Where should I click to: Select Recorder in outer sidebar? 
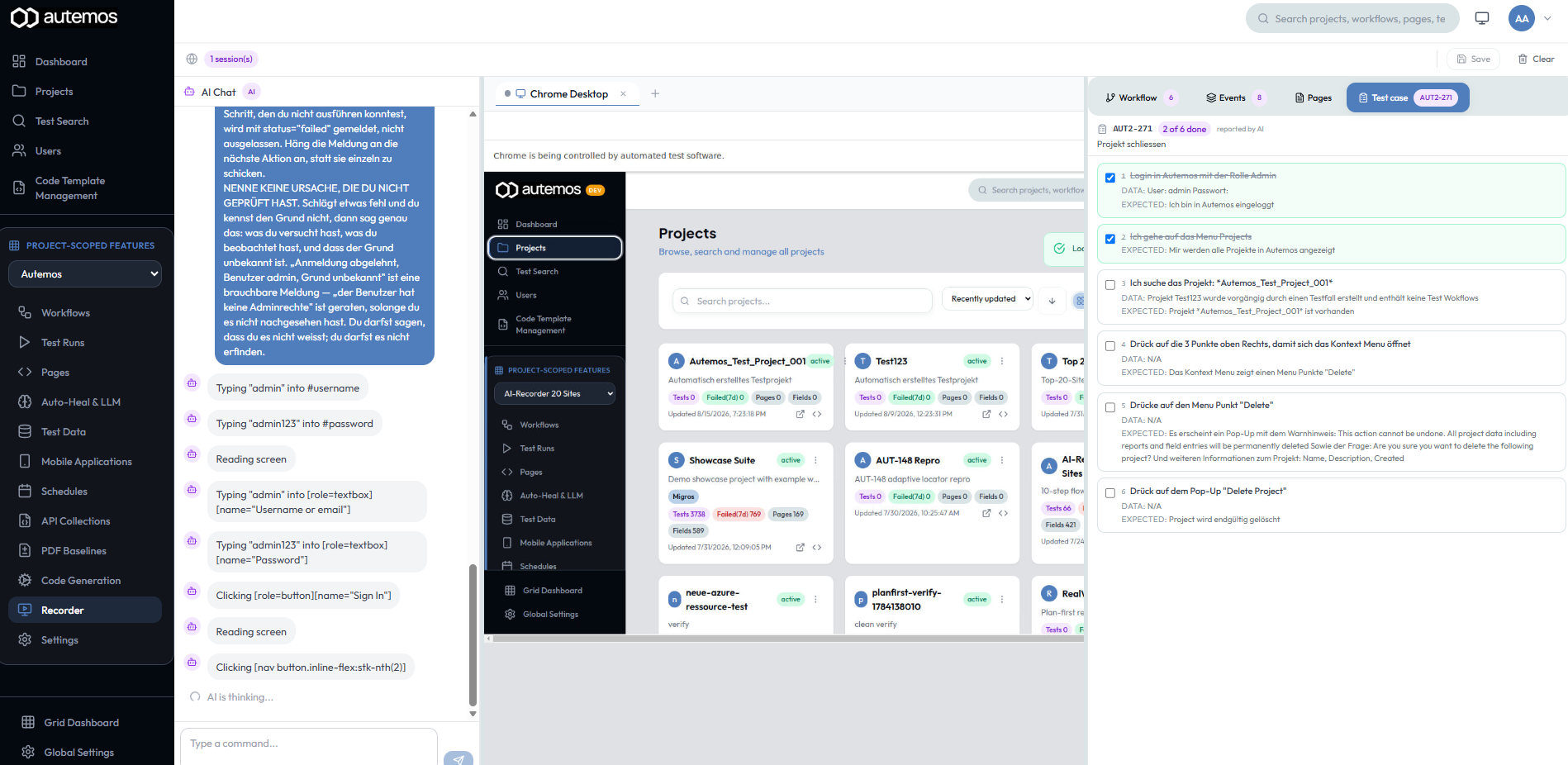85,611
